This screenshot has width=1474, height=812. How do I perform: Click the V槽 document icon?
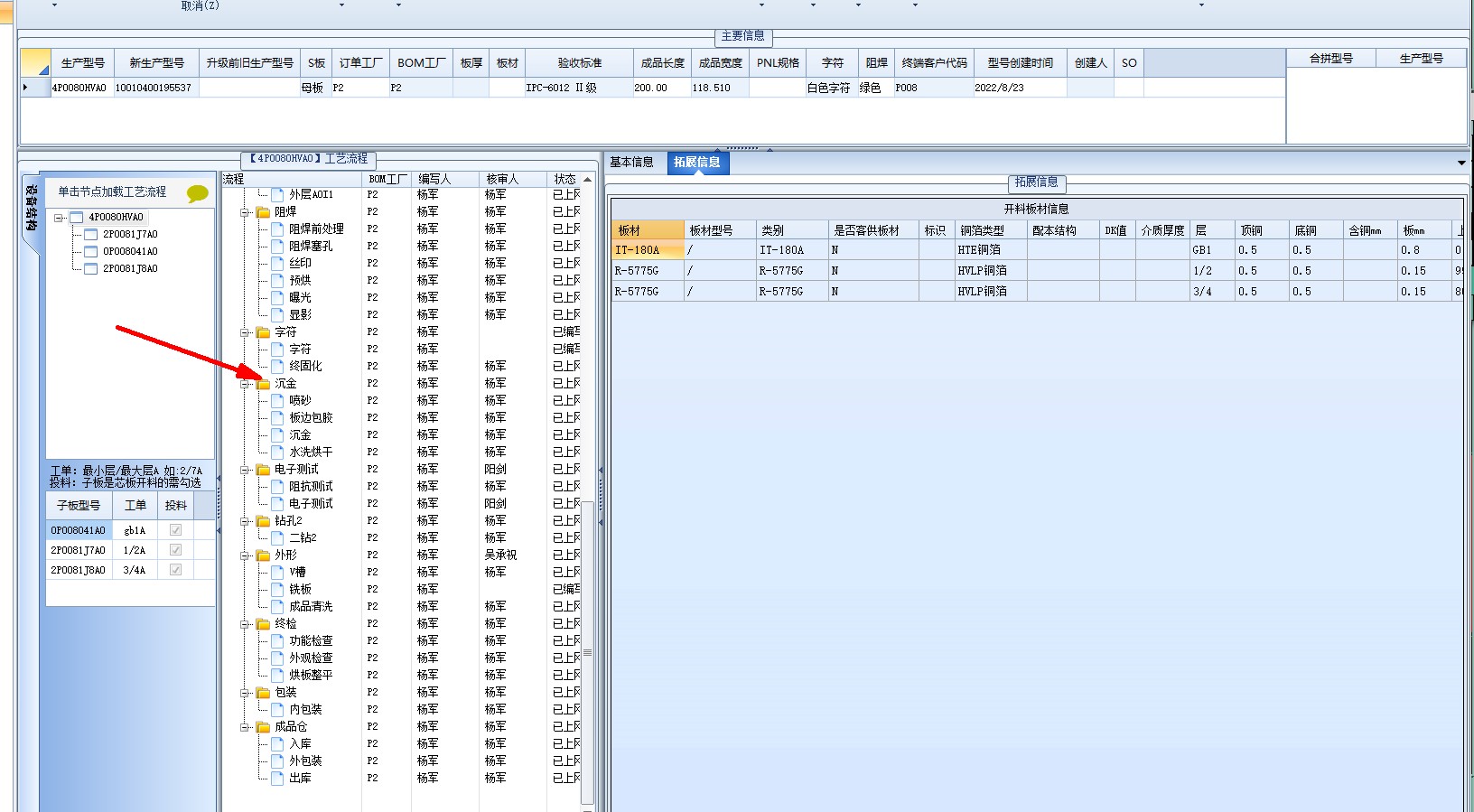point(277,573)
